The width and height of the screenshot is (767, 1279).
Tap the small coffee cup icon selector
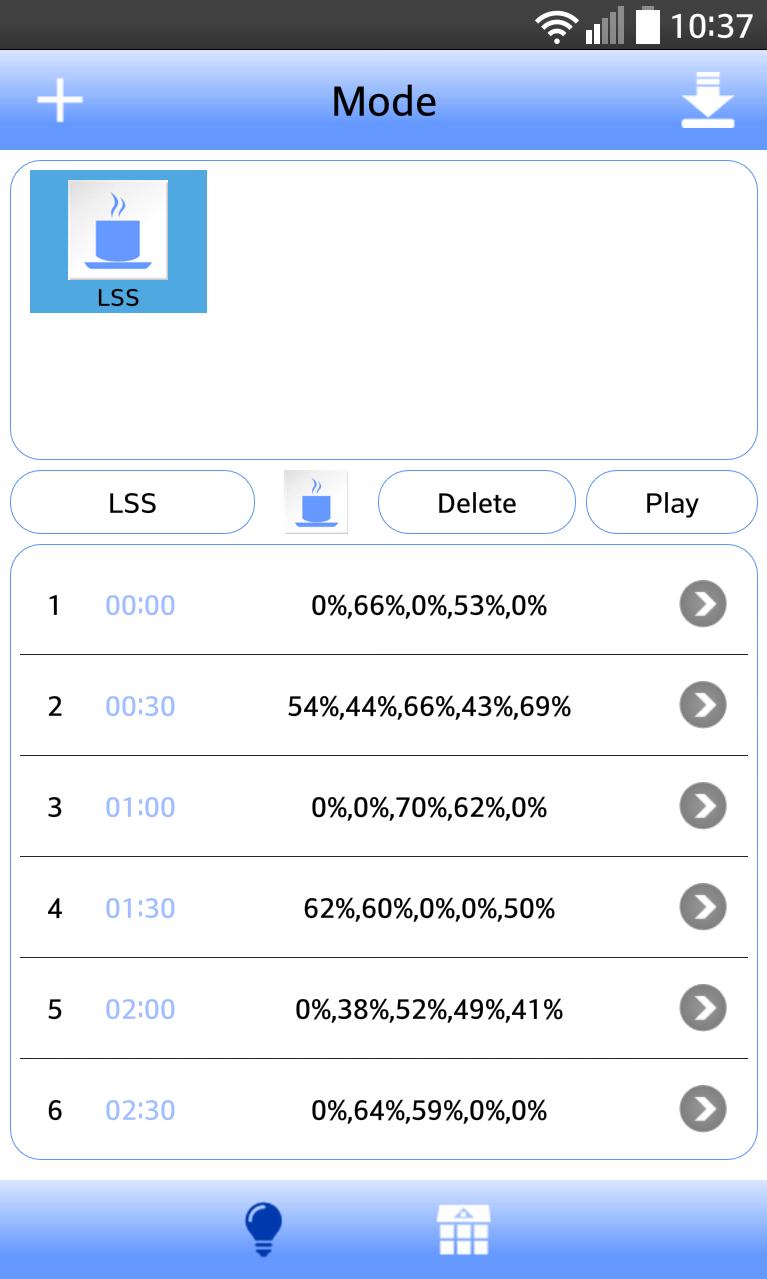click(316, 501)
